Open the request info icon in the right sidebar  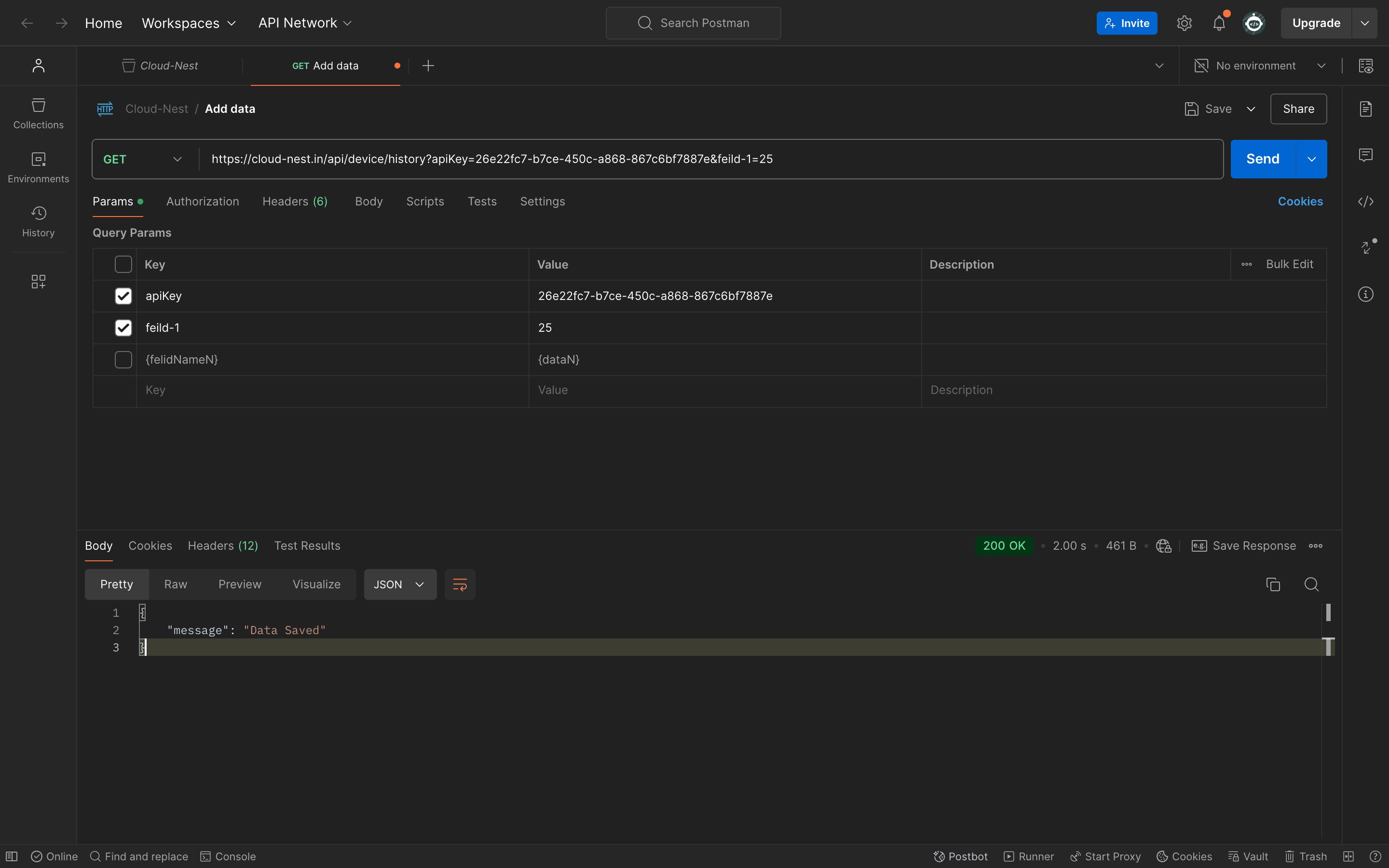point(1365,295)
